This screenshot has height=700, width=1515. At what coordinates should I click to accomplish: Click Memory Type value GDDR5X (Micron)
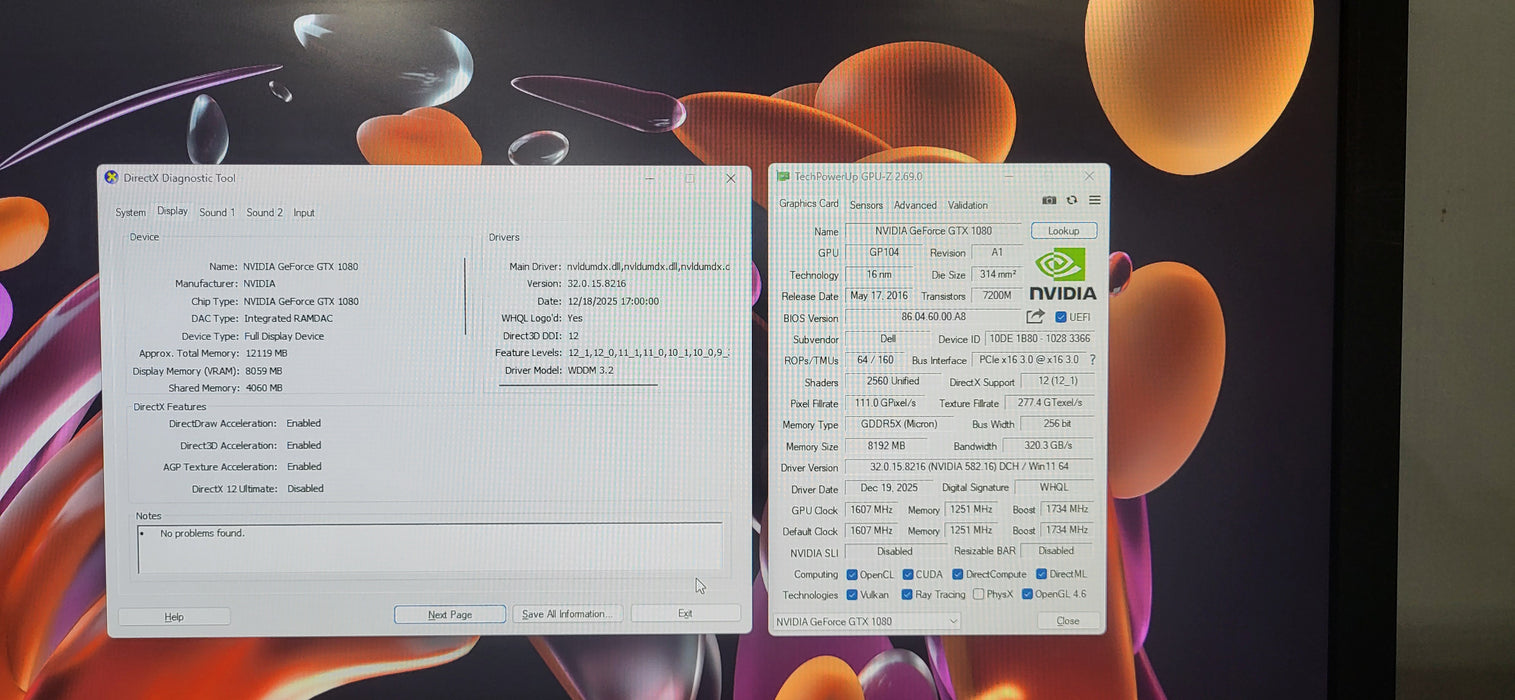coord(899,424)
